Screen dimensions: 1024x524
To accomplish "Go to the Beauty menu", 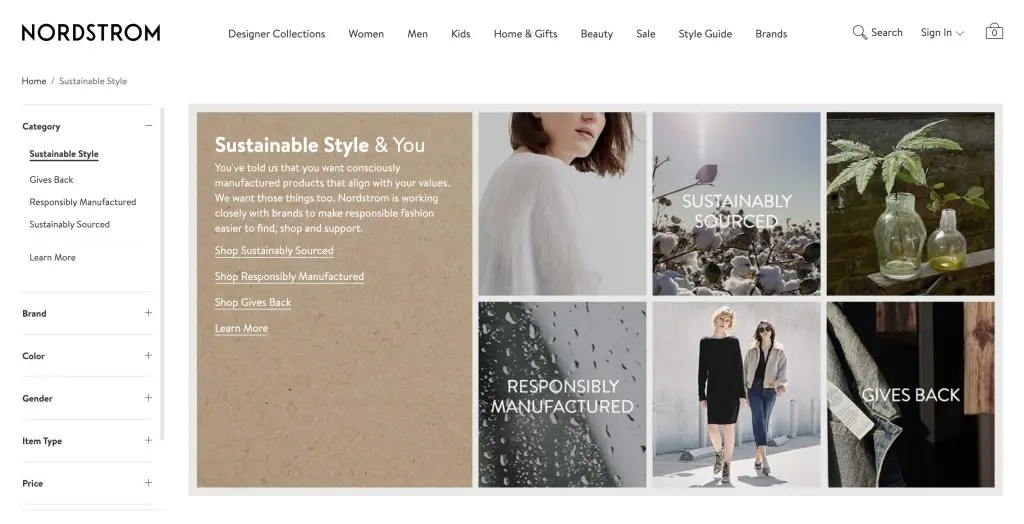I will coord(597,34).
